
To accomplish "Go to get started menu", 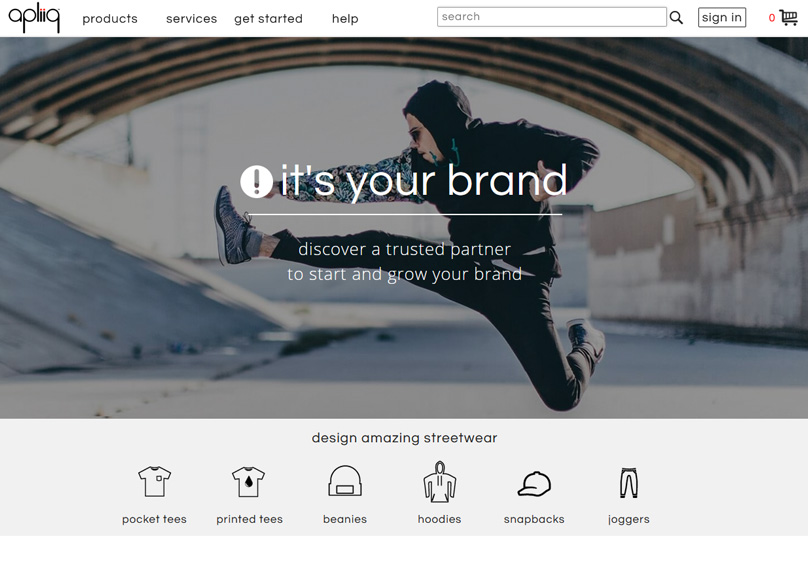I will pos(268,19).
